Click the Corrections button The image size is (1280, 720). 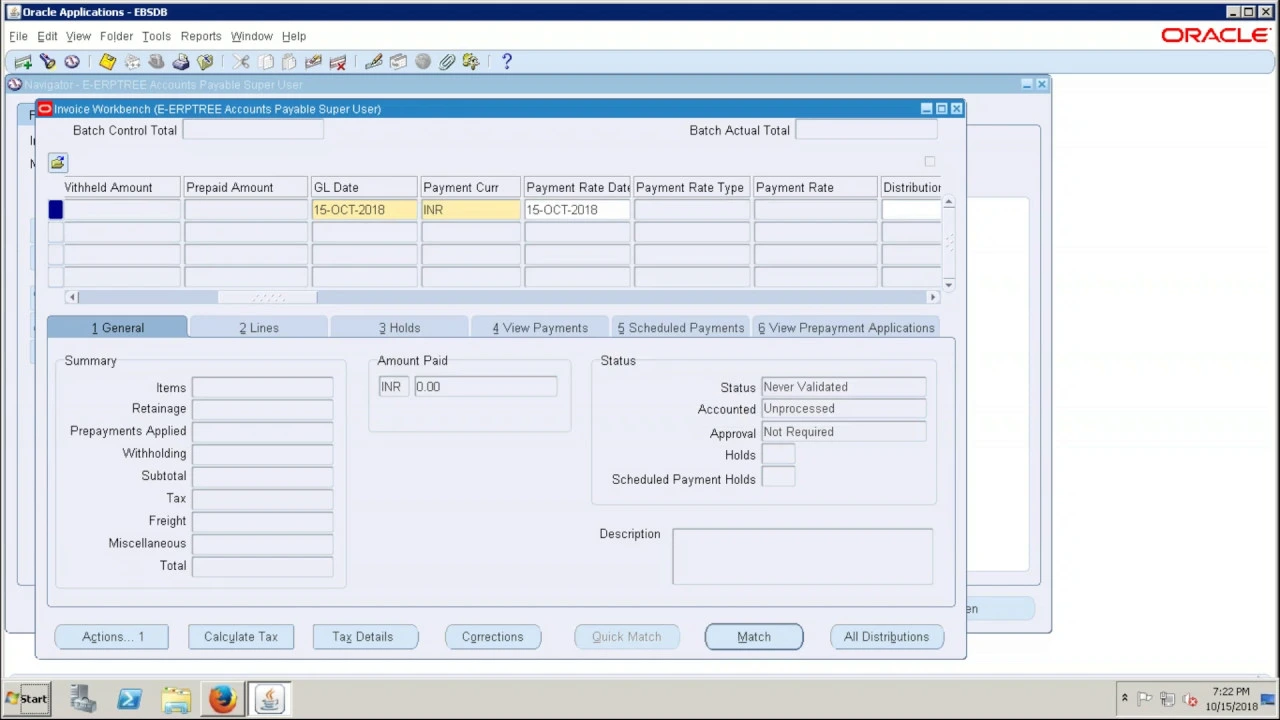click(492, 637)
